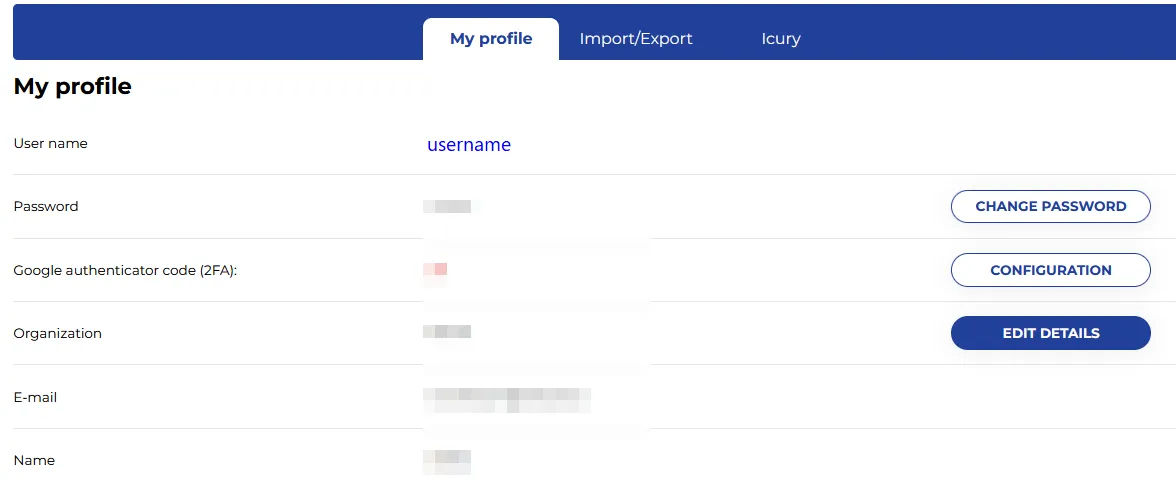Click the Name row label
This screenshot has width=1176, height=489.
[x=35, y=460]
